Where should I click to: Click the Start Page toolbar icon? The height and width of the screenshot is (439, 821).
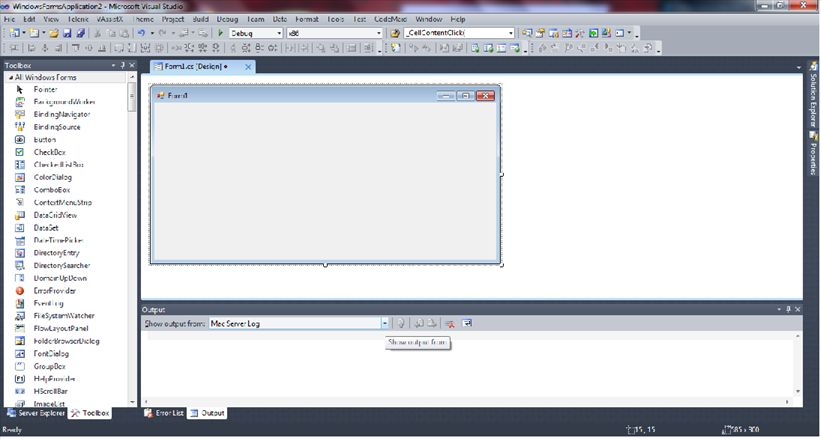pyautogui.click(x=593, y=33)
